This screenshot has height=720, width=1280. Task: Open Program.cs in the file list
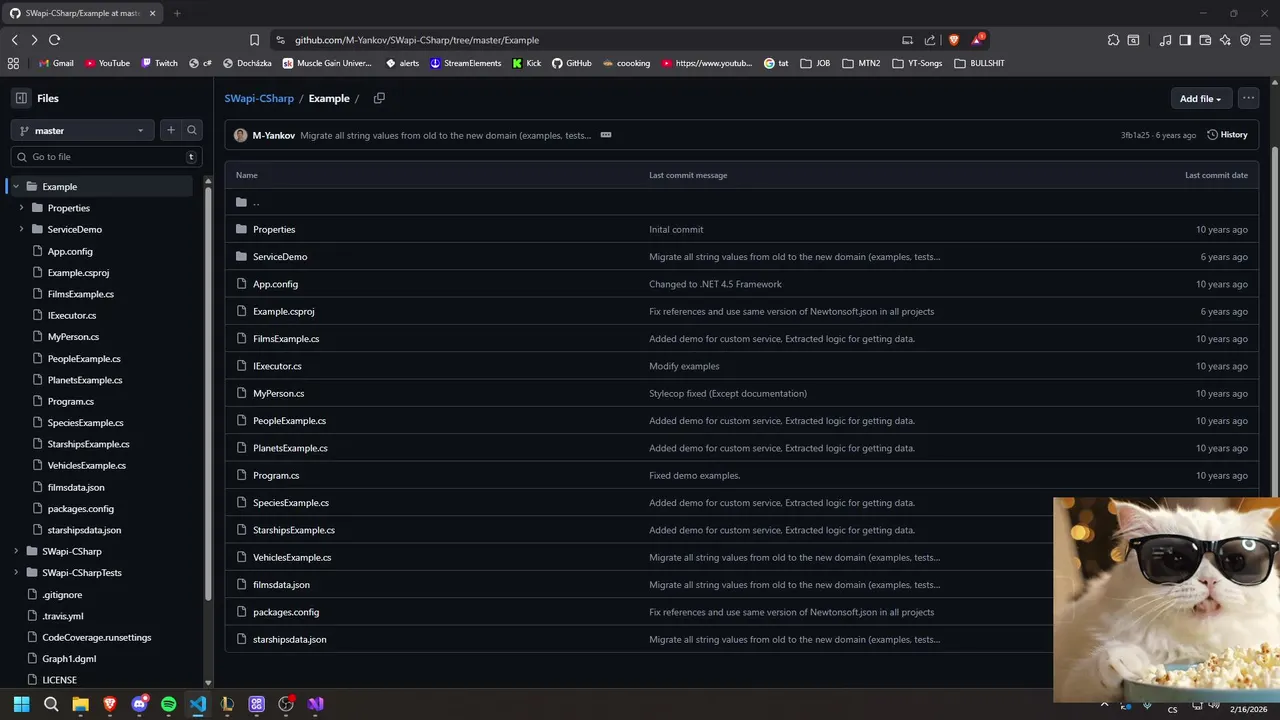(x=276, y=476)
